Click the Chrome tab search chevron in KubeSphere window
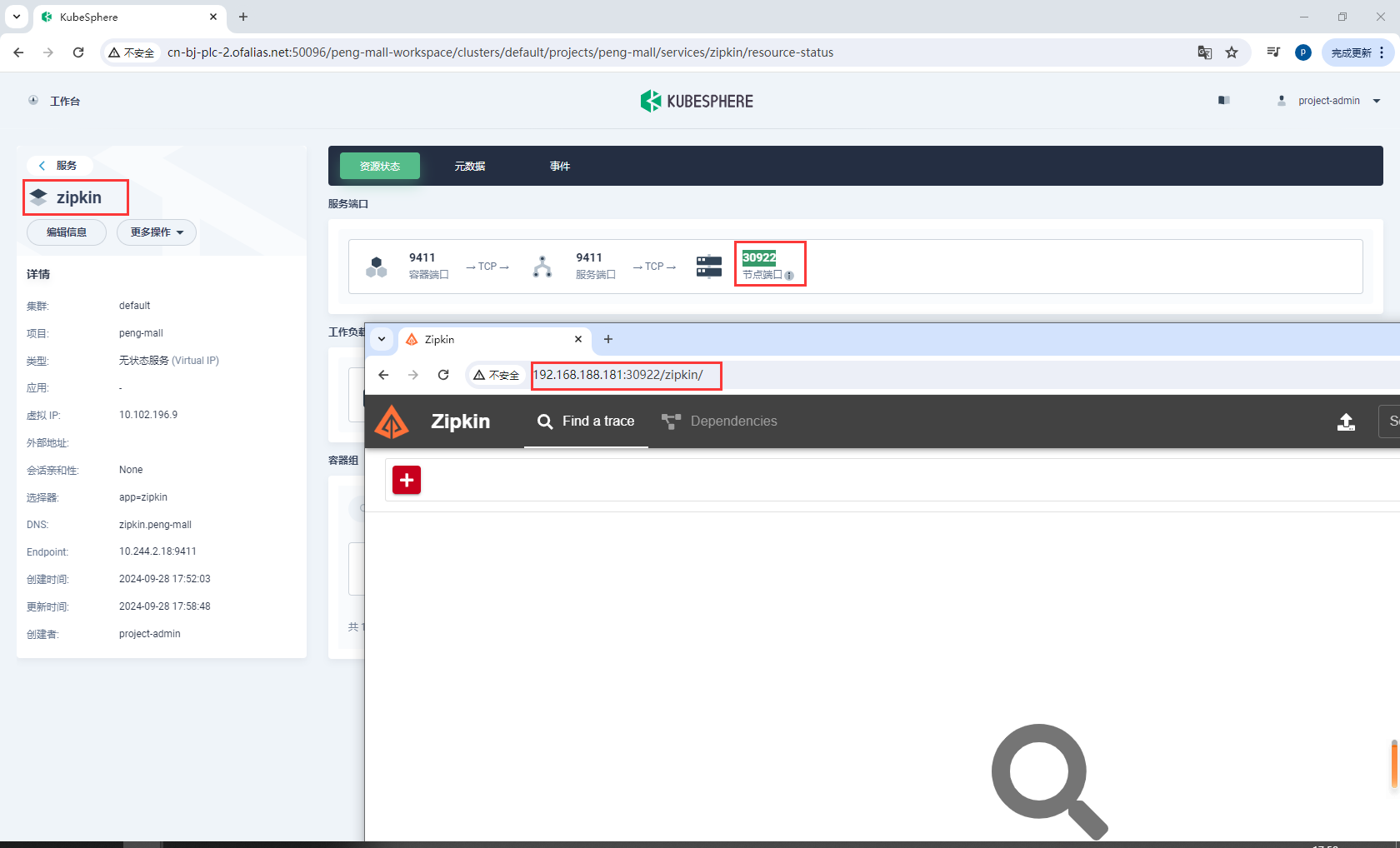The width and height of the screenshot is (1400, 848). click(x=17, y=17)
